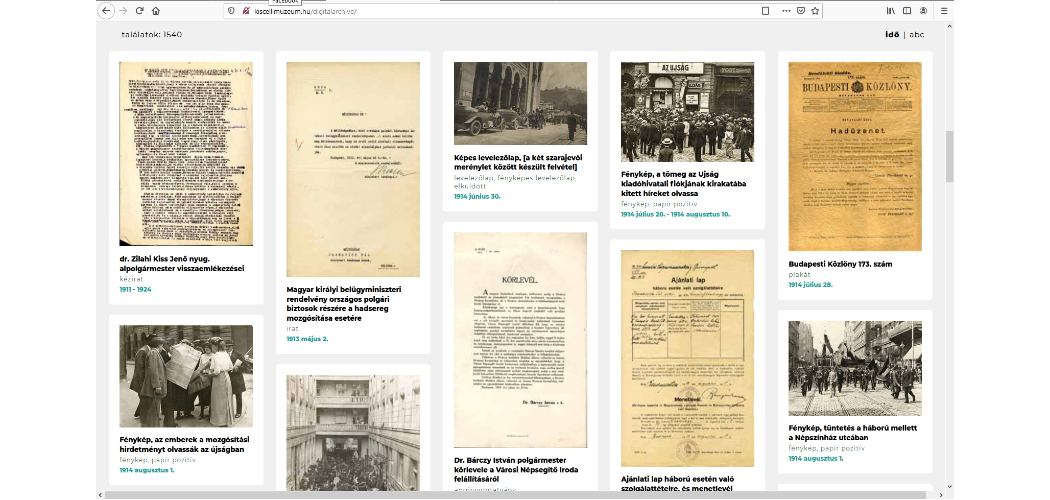The image size is (1050, 500).
Task: Open 'Képes levelezőlap' postcard title link
Action: [520, 163]
